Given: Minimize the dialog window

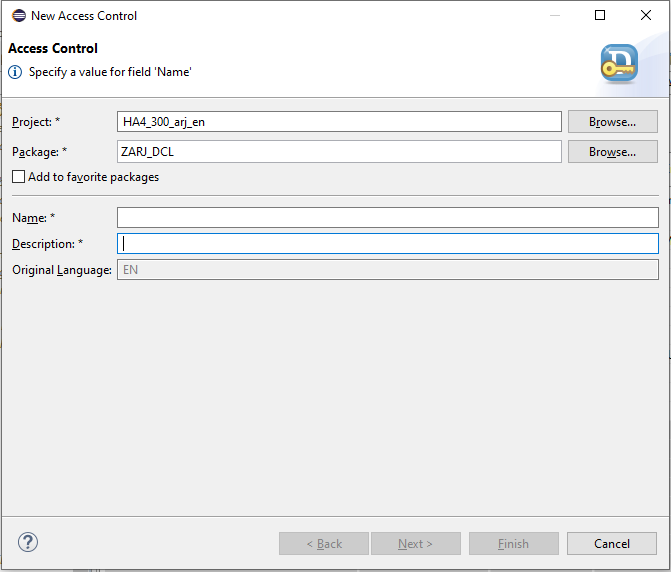Looking at the screenshot, I should pyautogui.click(x=555, y=15).
